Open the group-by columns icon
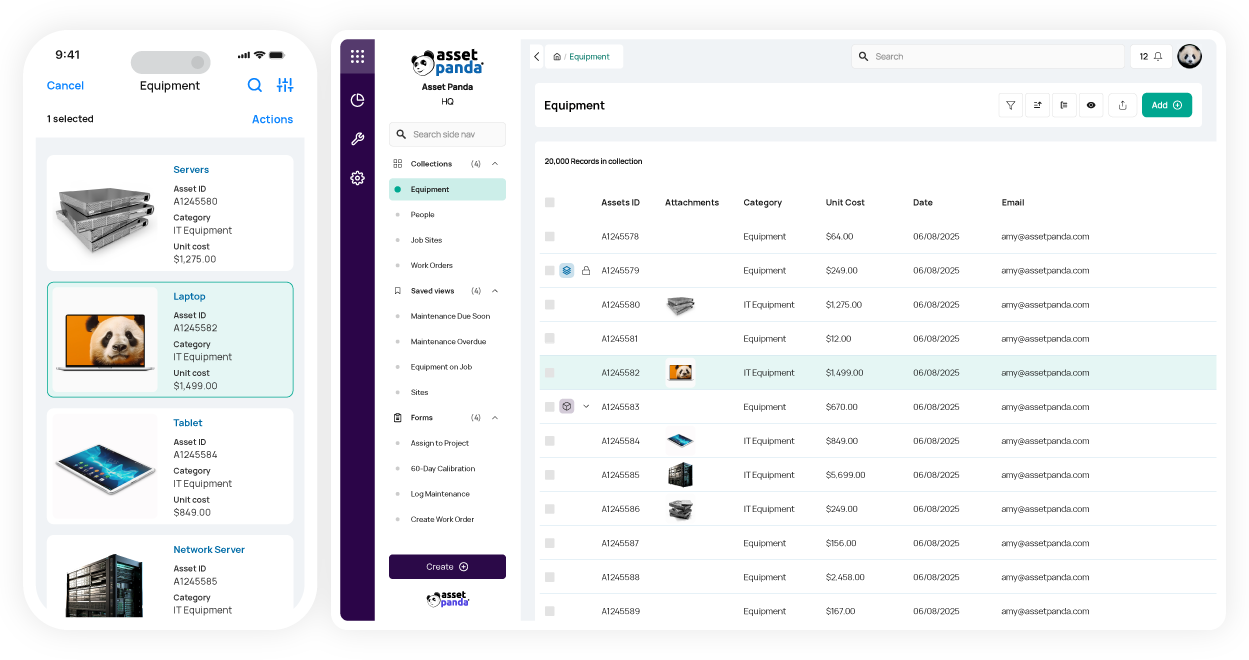1249x660 pixels. 1064,105
